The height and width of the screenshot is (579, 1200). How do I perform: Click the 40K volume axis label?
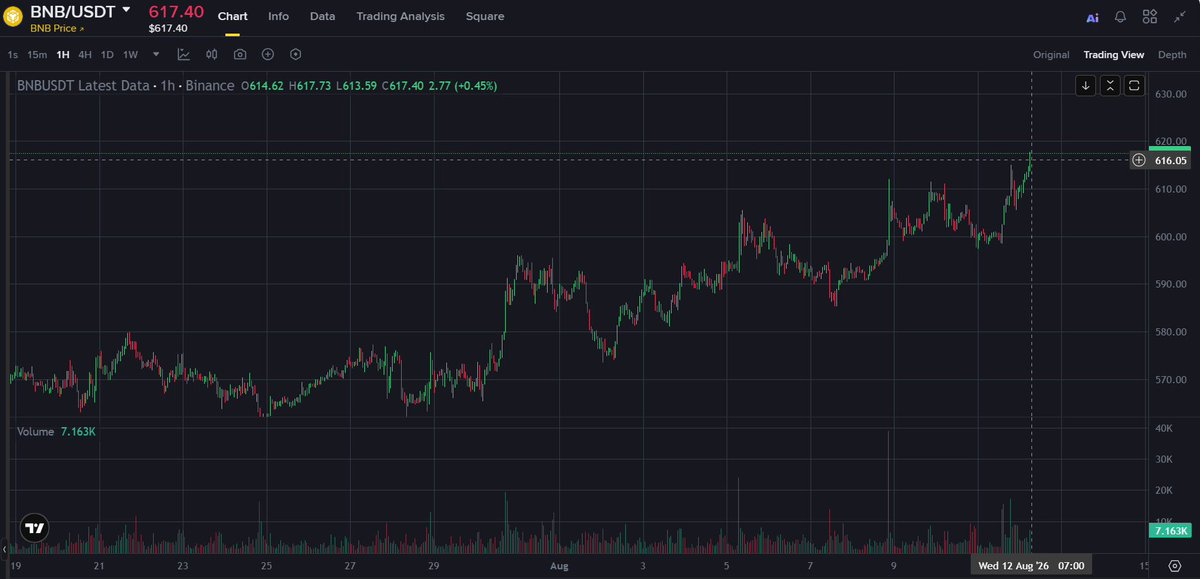coord(1163,428)
